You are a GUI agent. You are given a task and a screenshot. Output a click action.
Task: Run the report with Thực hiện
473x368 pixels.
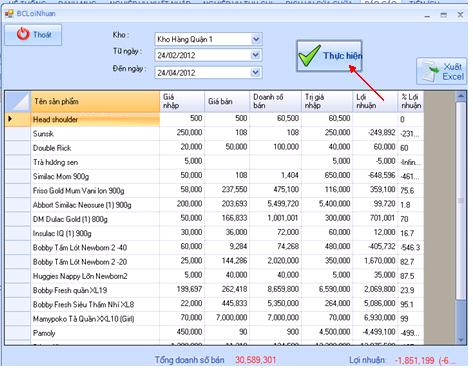pos(329,56)
